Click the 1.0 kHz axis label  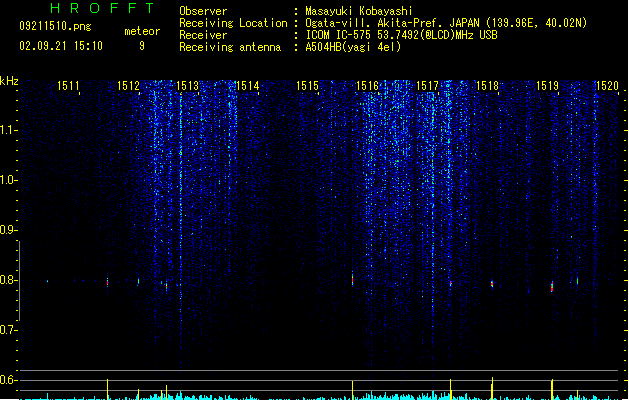click(x=8, y=180)
